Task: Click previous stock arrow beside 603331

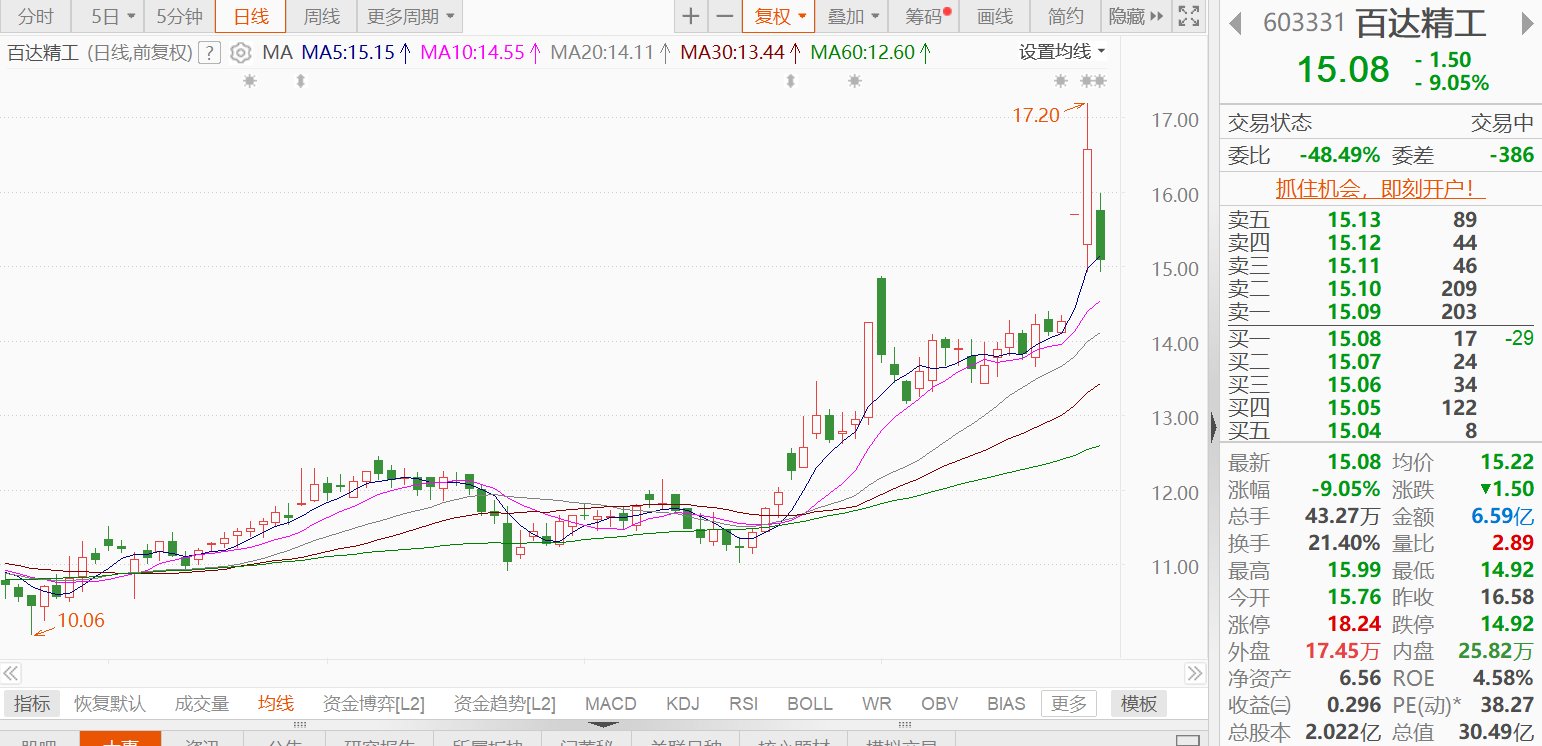Action: (x=1237, y=24)
